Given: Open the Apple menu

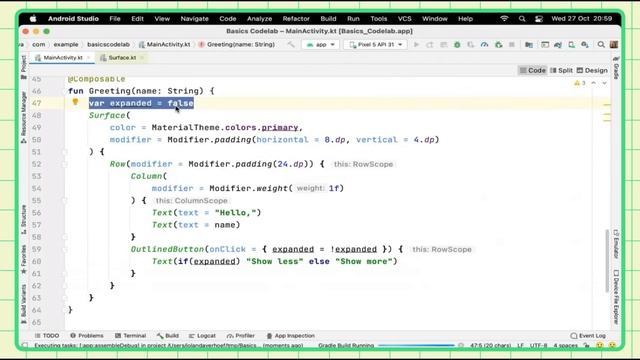Looking at the screenshot, I should [x=33, y=19].
